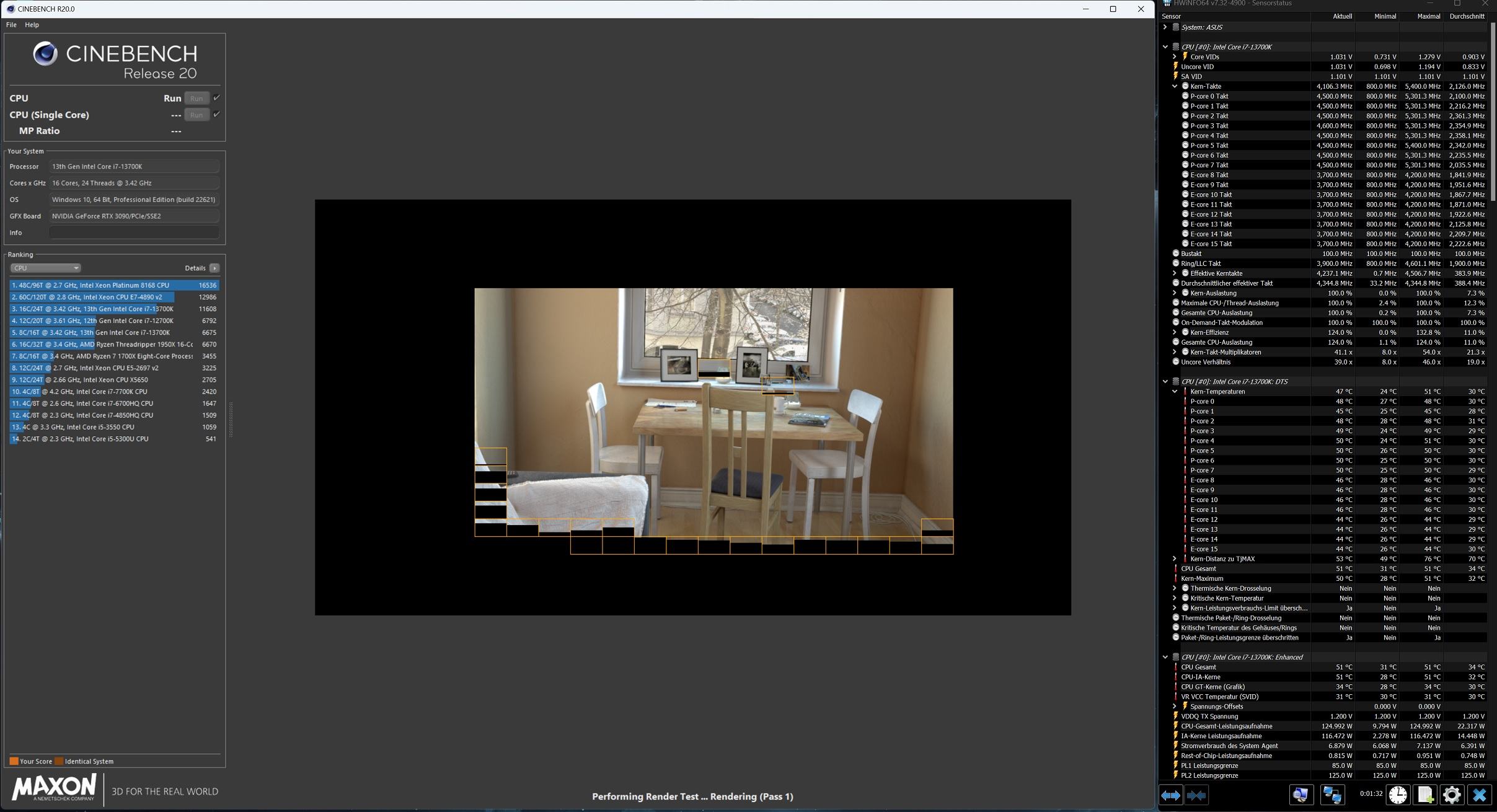Click the lightning icon beside PL1 Leistungsgrenze
This screenshot has width=1497, height=812.
pos(1176,766)
